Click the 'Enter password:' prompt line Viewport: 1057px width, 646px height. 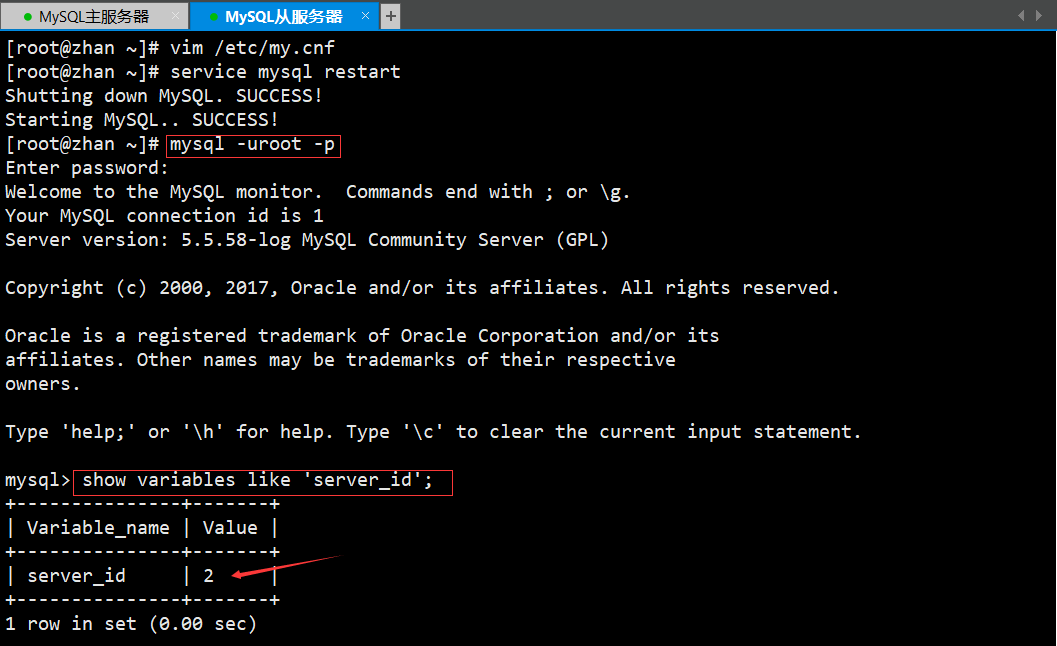click(x=87, y=168)
